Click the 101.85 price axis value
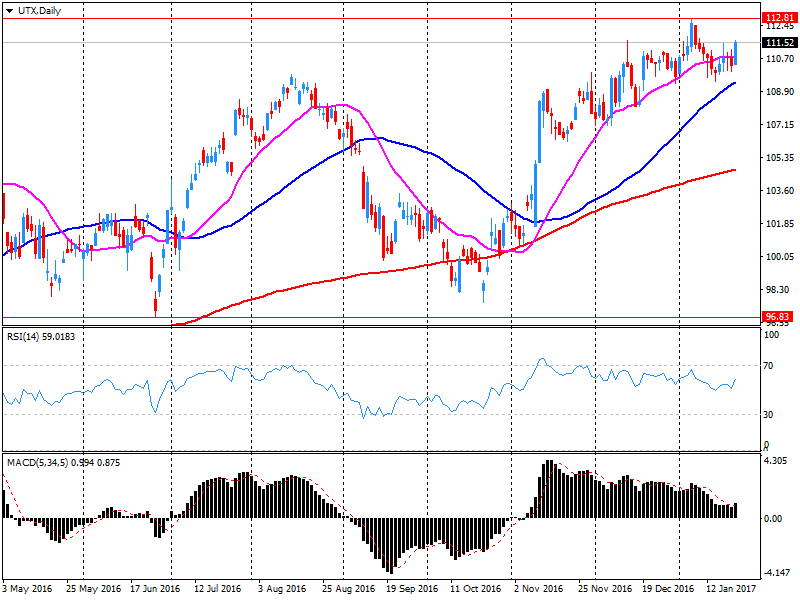The width and height of the screenshot is (800, 600). [780, 223]
